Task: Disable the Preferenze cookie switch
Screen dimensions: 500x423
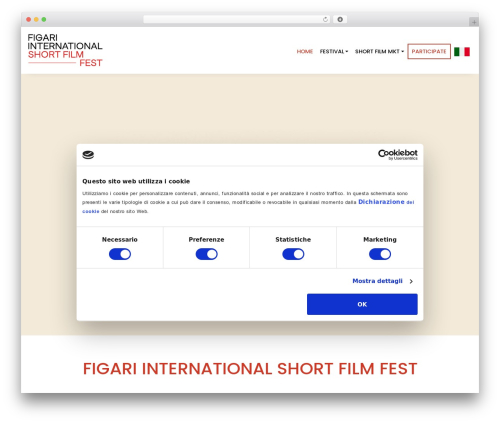Action: point(207,254)
